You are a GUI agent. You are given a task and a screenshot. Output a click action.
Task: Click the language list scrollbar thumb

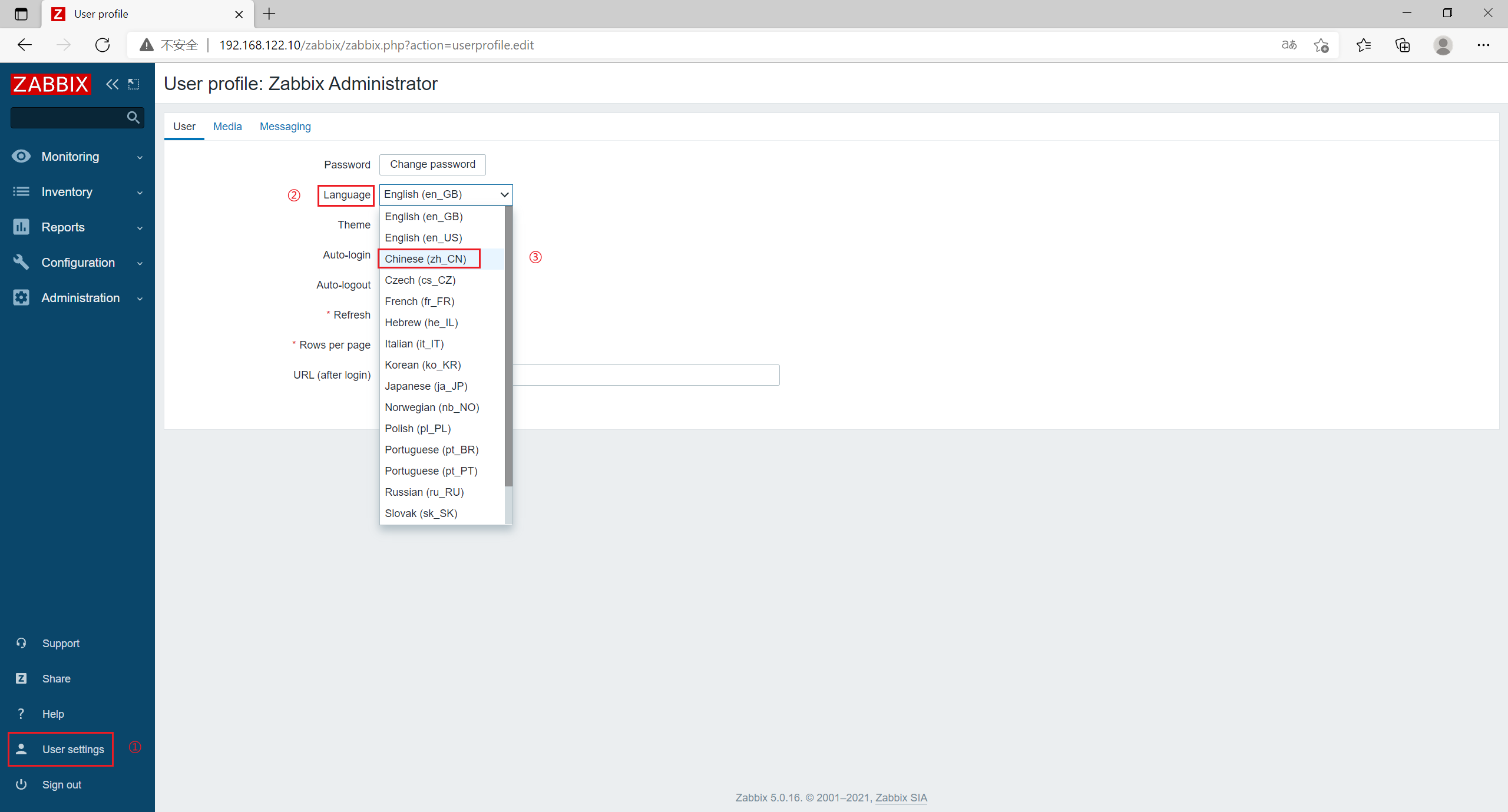[508, 346]
